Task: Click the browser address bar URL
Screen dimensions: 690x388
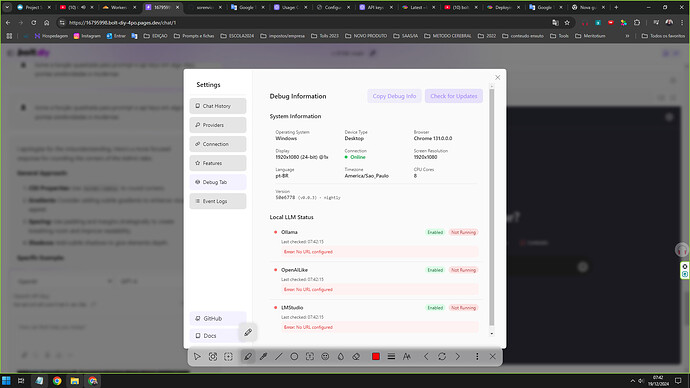Action: 122,22
